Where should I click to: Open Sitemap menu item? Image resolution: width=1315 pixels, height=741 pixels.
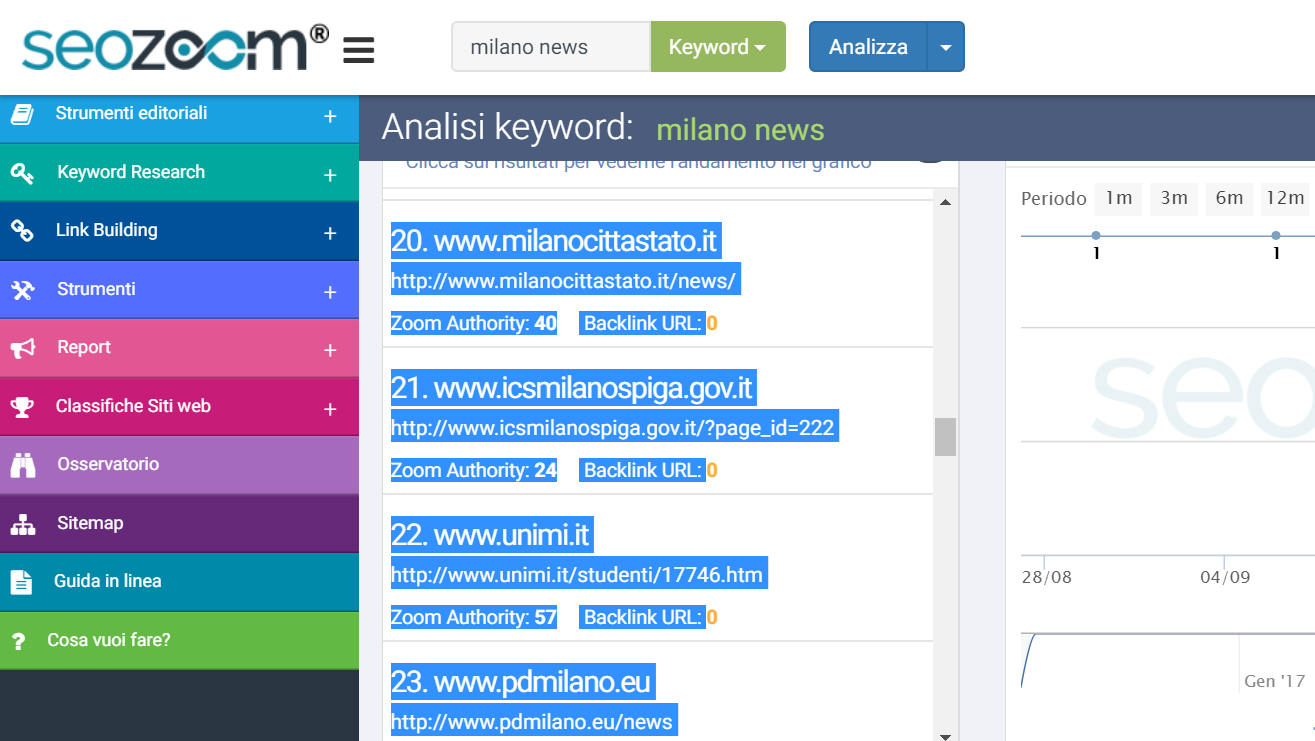point(179,523)
